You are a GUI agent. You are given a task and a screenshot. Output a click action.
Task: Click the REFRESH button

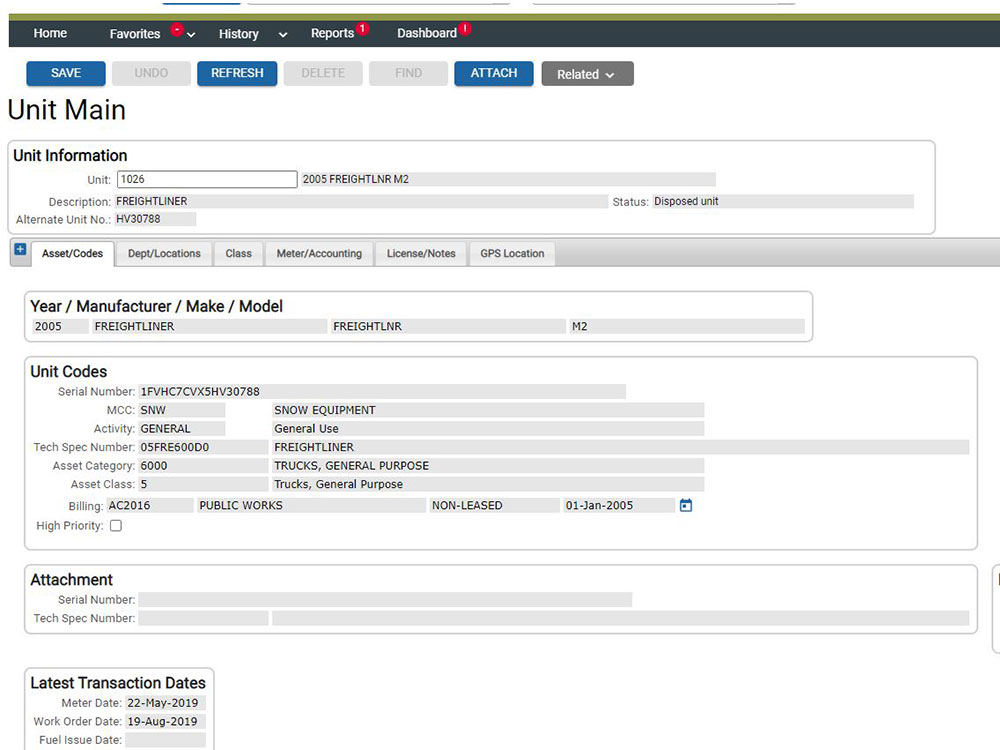coord(237,73)
